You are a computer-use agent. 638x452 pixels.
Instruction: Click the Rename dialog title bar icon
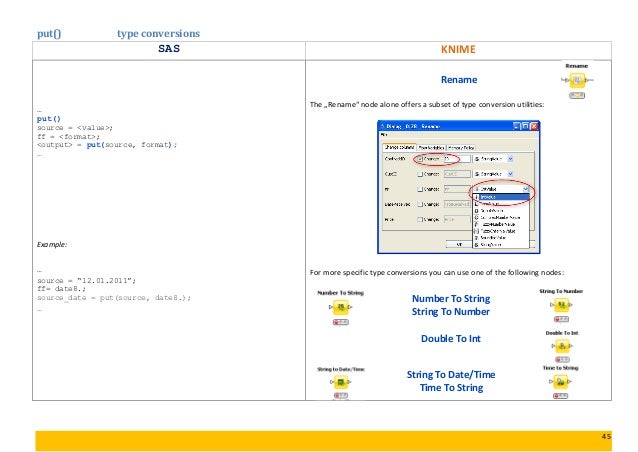[x=382, y=126]
